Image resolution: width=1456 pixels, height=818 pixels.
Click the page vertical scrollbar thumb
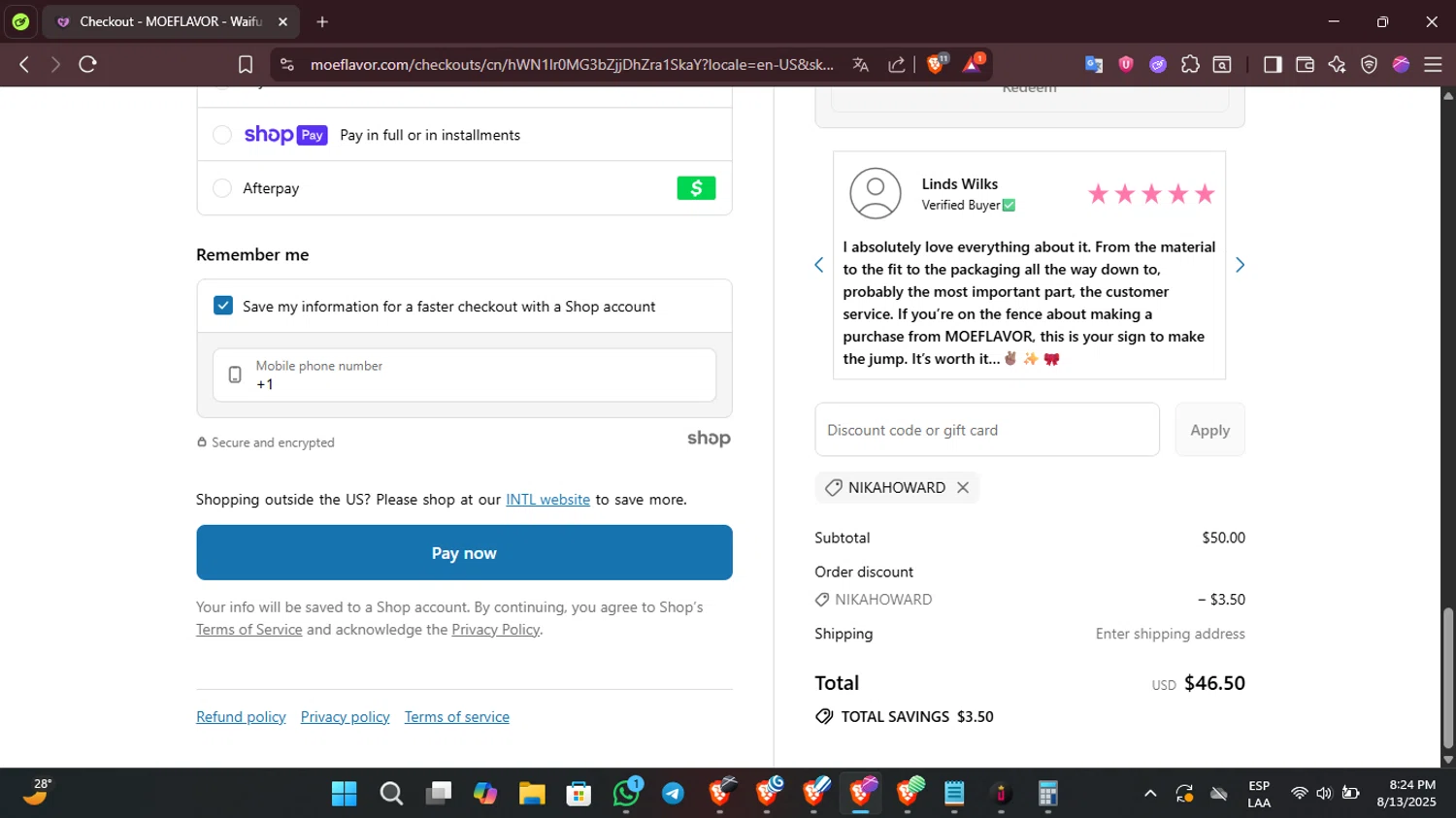click(1448, 678)
